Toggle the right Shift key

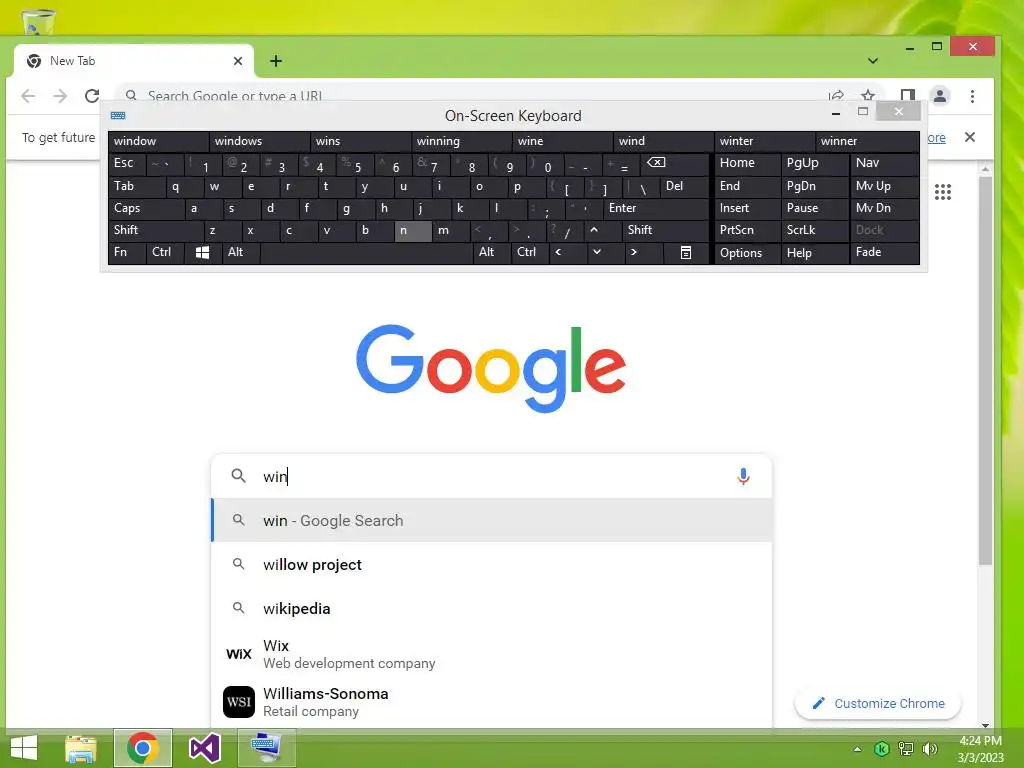coord(665,230)
